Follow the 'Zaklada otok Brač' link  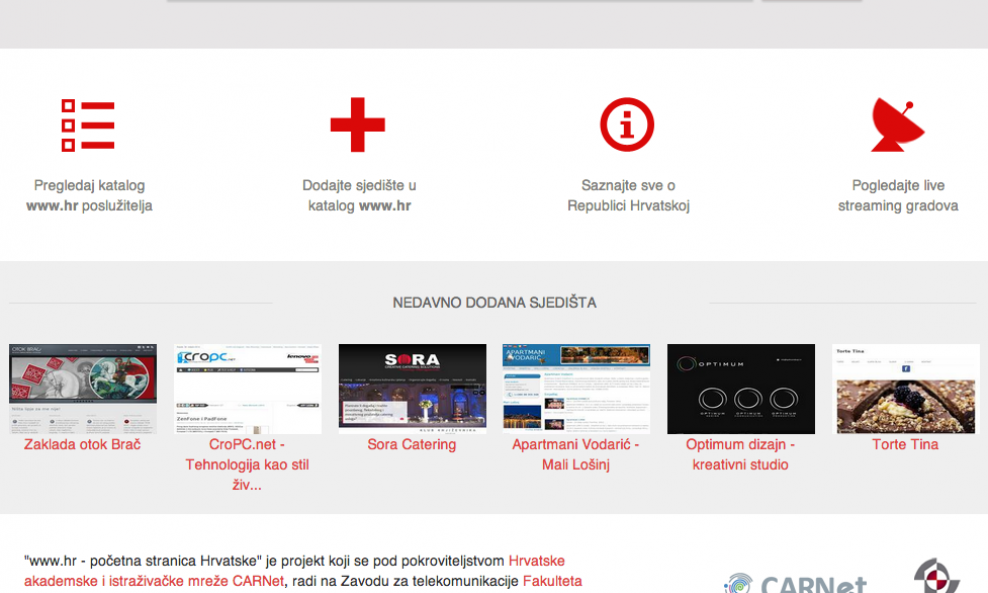[x=83, y=444]
